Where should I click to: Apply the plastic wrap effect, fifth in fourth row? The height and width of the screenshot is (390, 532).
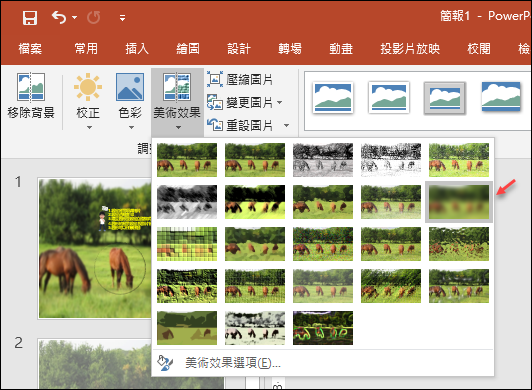[459, 286]
